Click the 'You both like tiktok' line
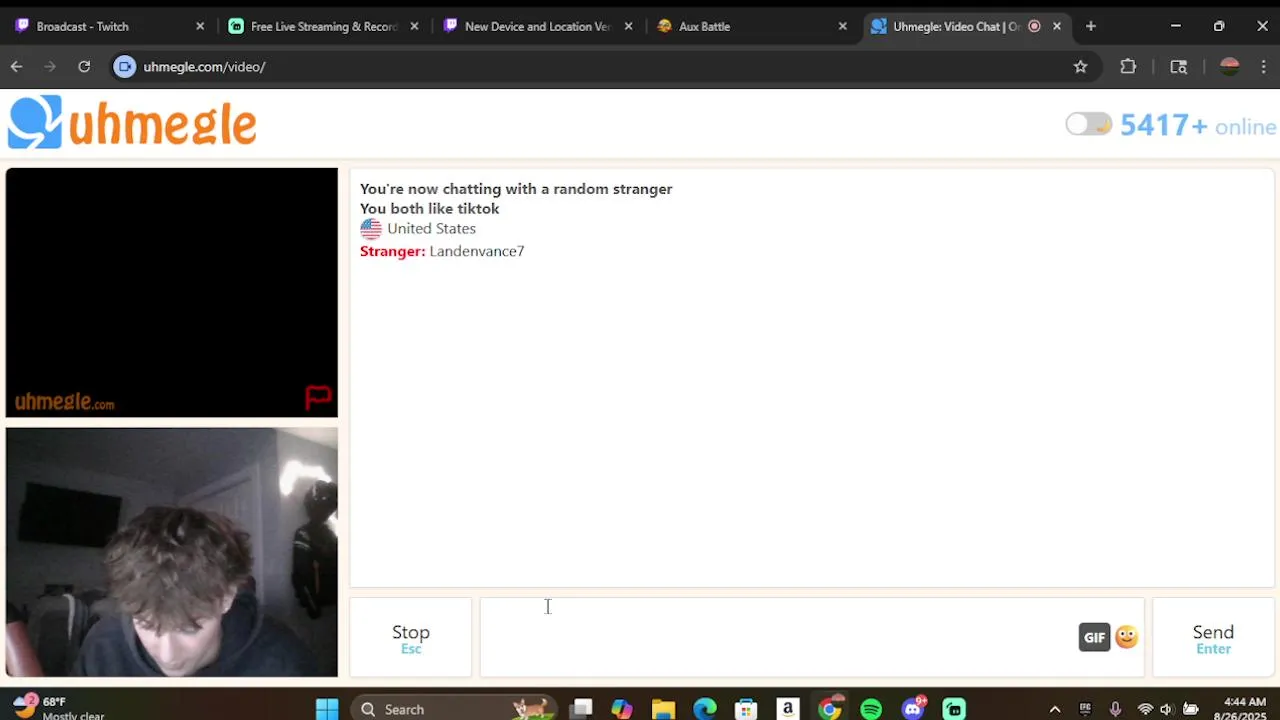Image resolution: width=1280 pixels, height=720 pixels. pos(429,209)
